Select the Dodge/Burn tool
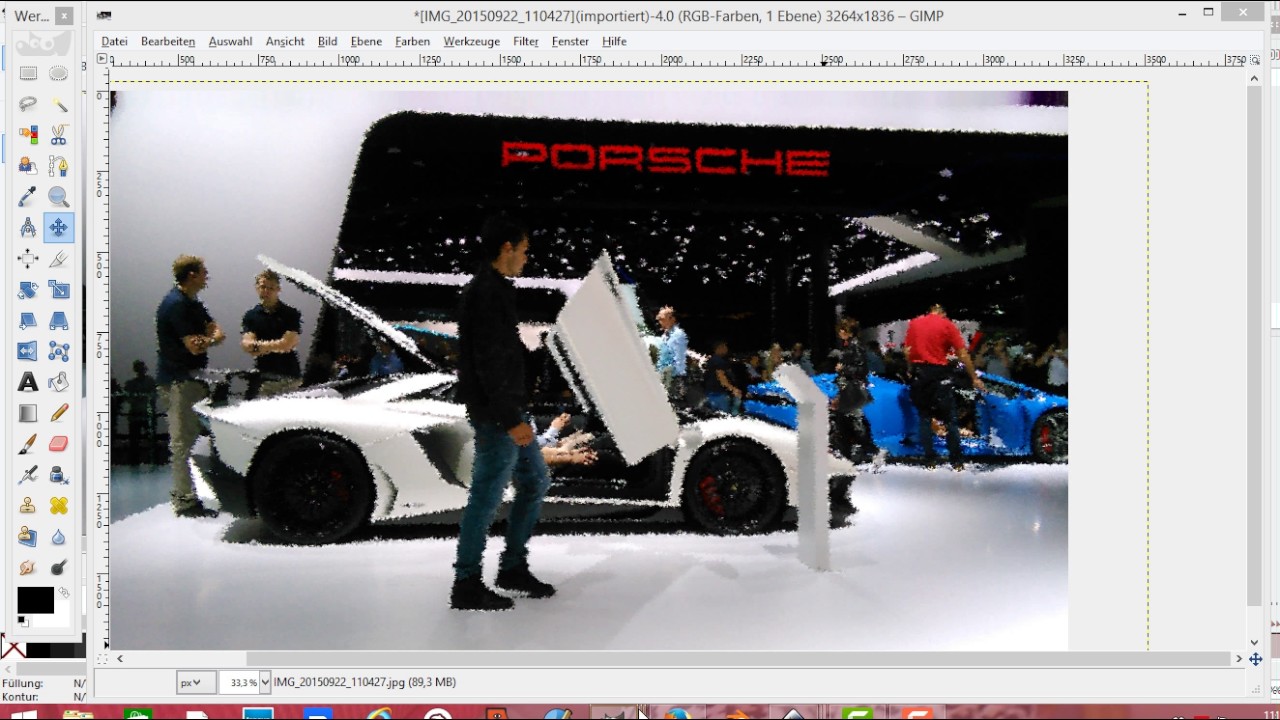The width and height of the screenshot is (1280, 720). 59,568
